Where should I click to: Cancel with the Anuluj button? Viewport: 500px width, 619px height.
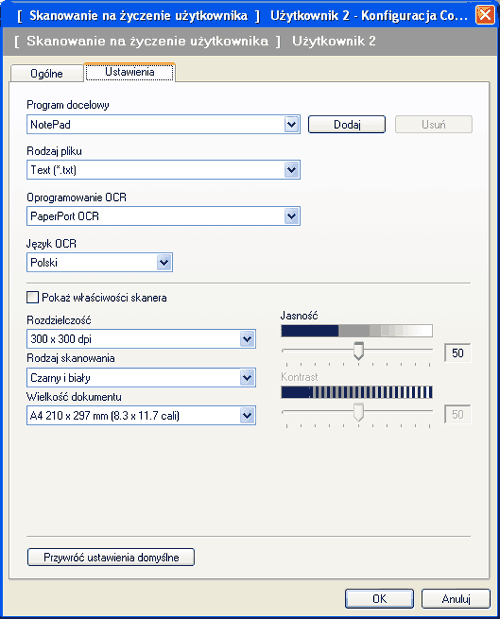click(x=456, y=599)
